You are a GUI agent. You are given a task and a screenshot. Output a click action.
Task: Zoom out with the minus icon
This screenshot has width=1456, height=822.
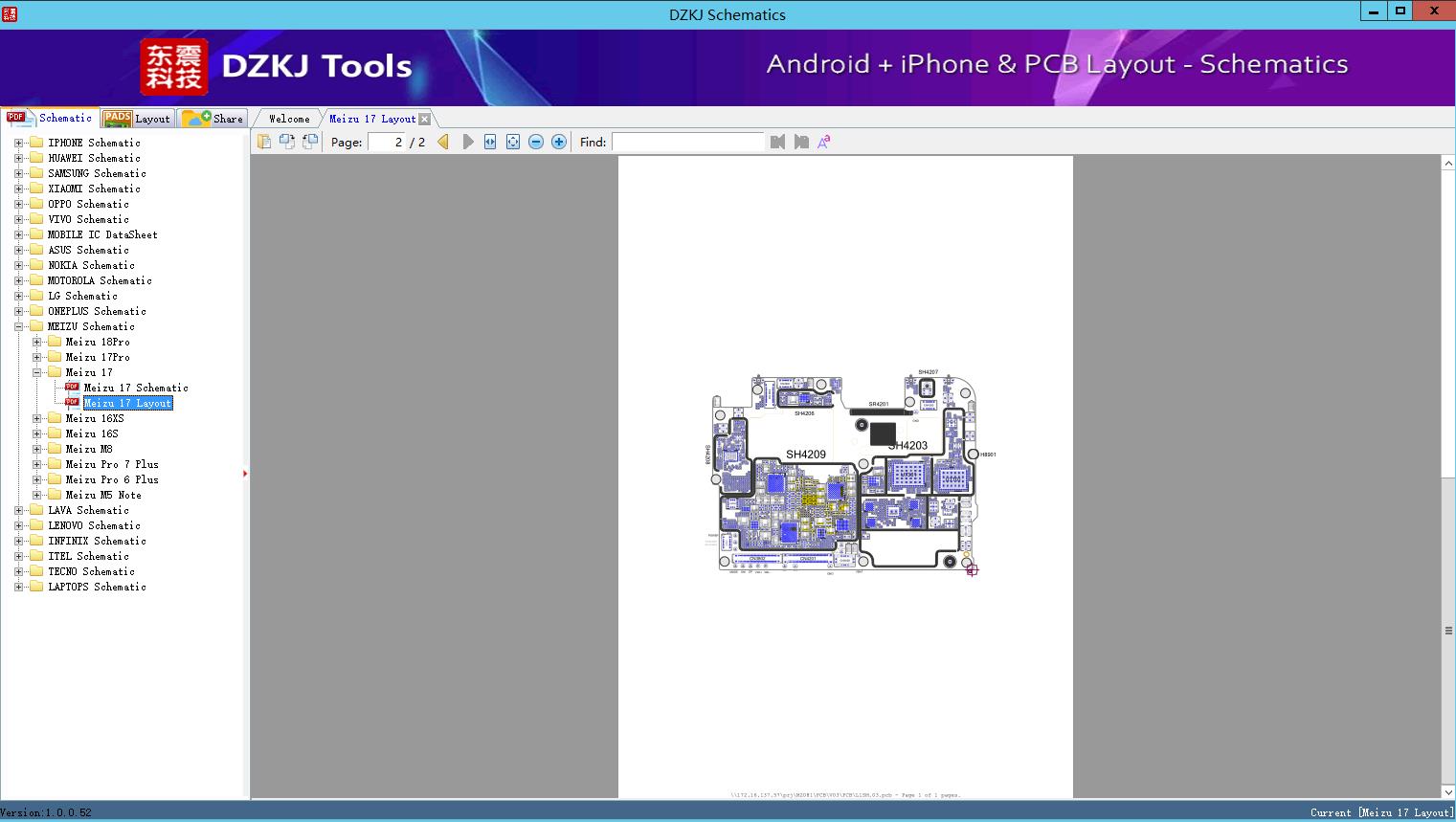coord(536,142)
